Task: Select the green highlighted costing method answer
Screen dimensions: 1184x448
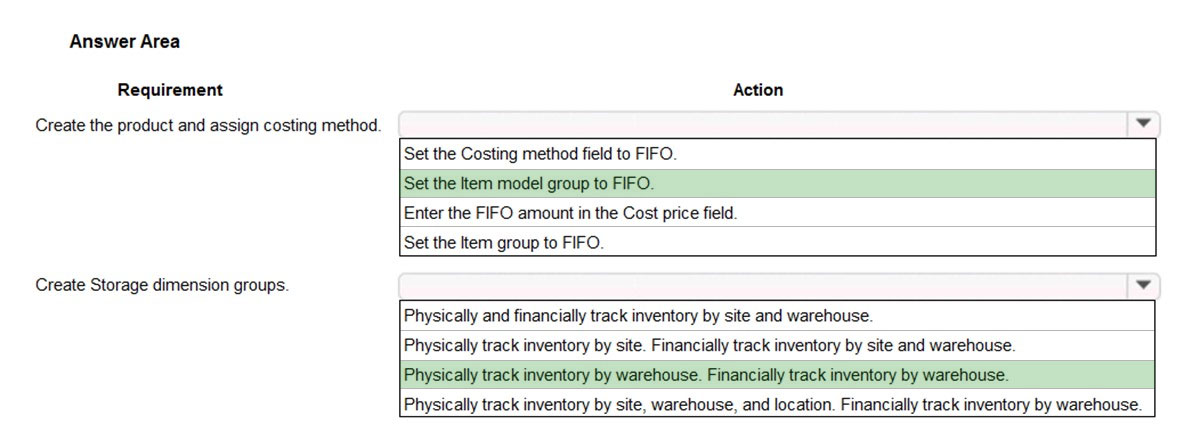Action: pyautogui.click(x=778, y=184)
